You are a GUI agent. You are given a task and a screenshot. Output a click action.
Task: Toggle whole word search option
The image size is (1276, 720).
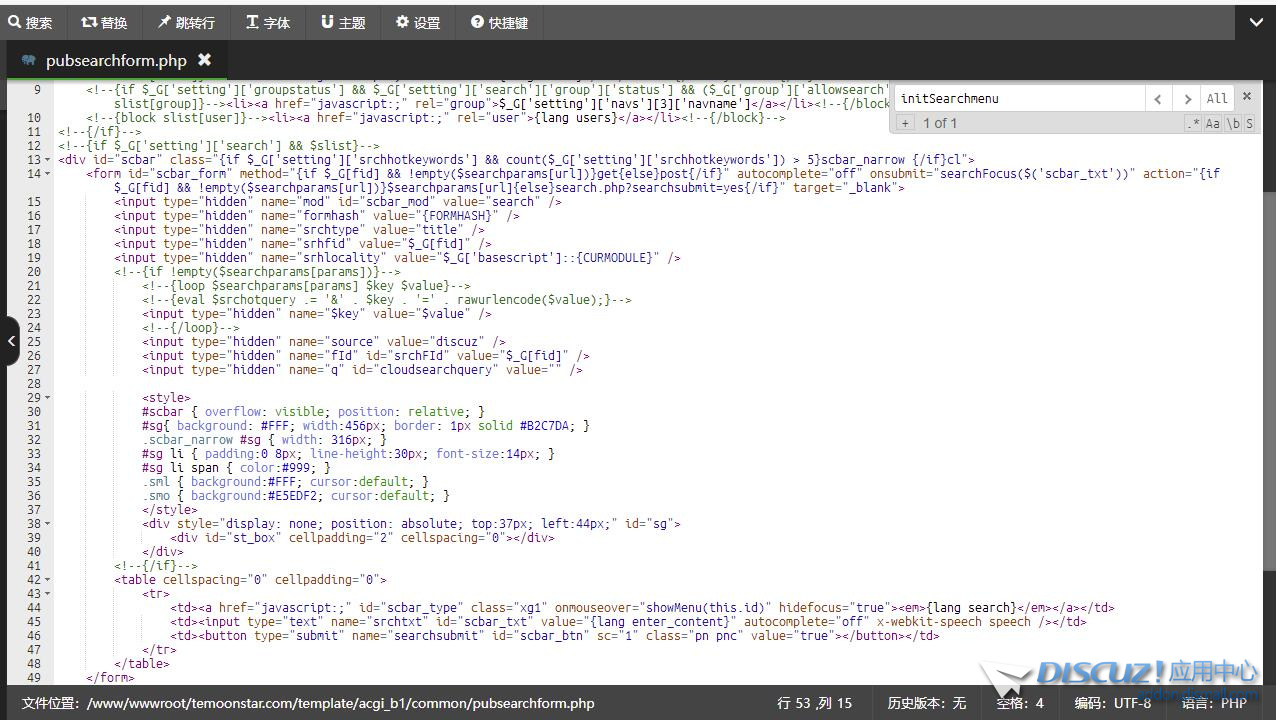coord(1233,123)
